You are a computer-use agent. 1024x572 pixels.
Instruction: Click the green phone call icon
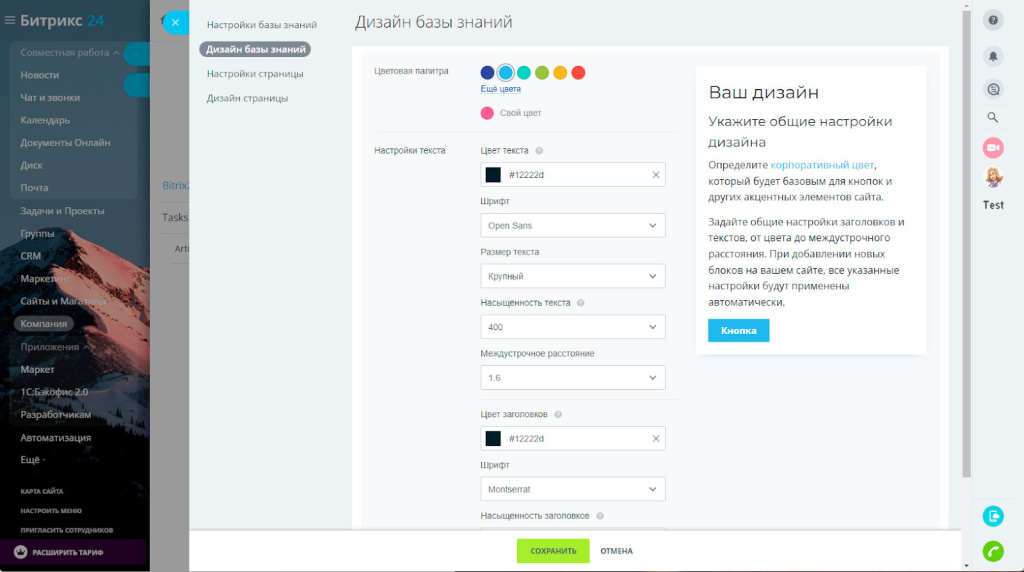[993, 551]
